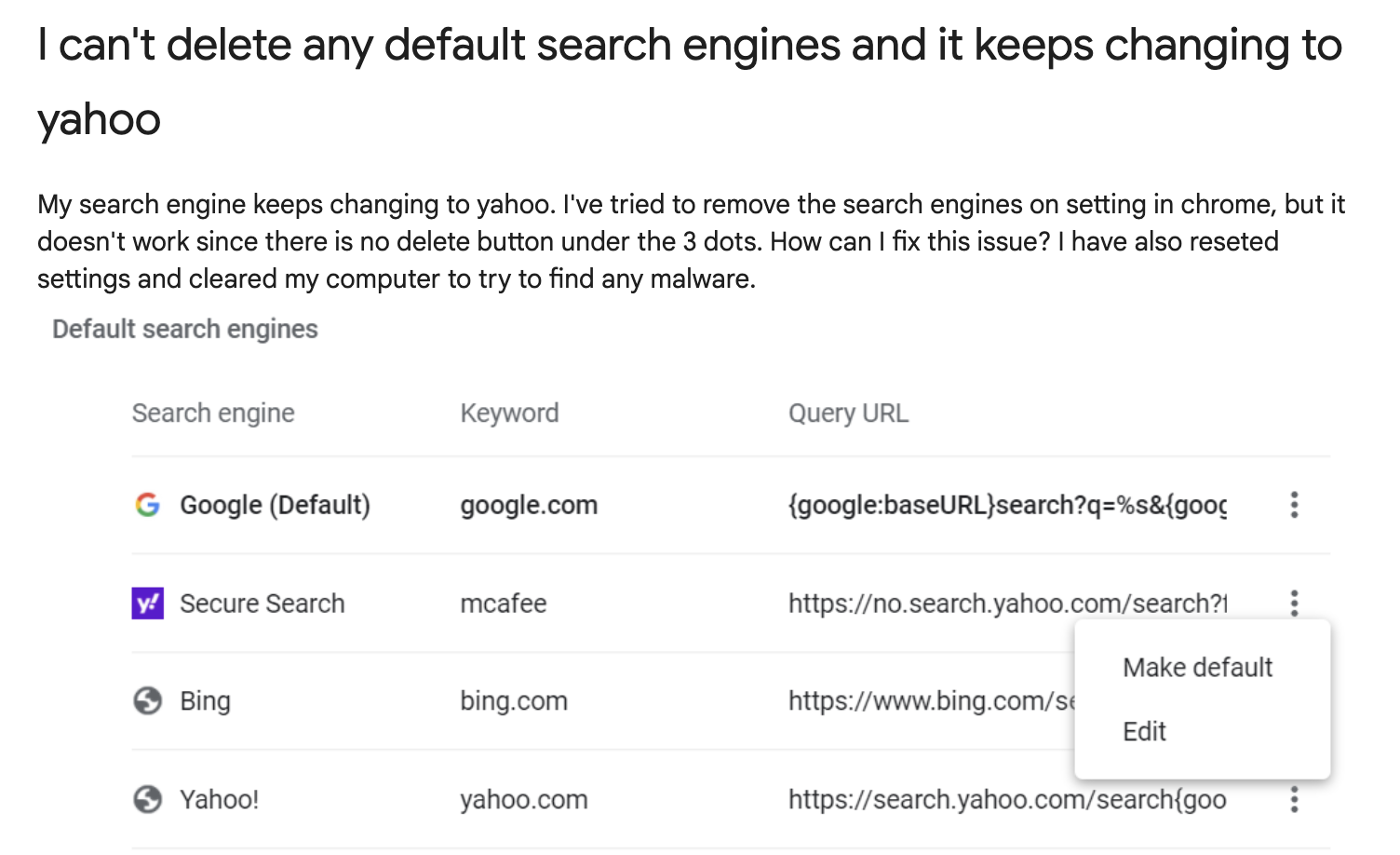Click the "Secure Search" engine name

(x=262, y=604)
